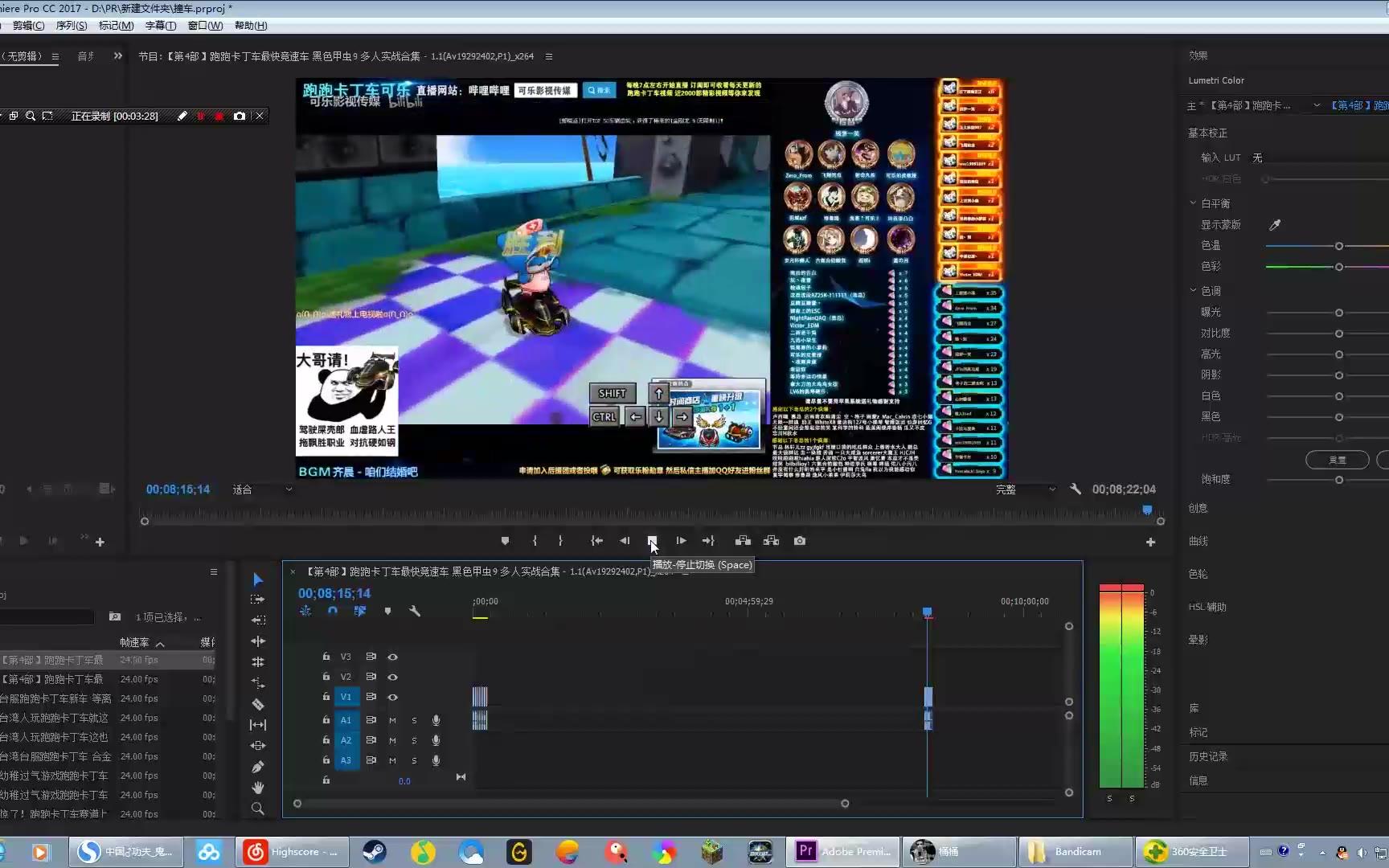
Task: Select the Pen tool
Action: pos(257,767)
